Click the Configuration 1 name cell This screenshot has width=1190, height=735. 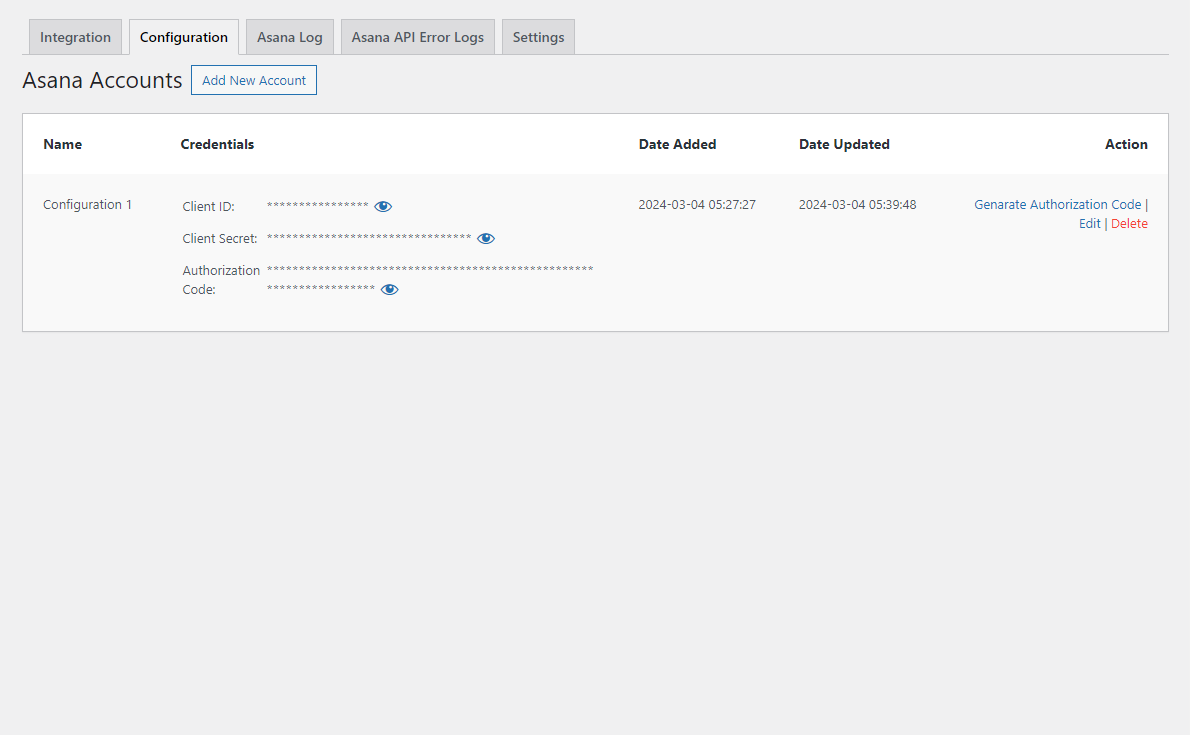pyautogui.click(x=87, y=205)
